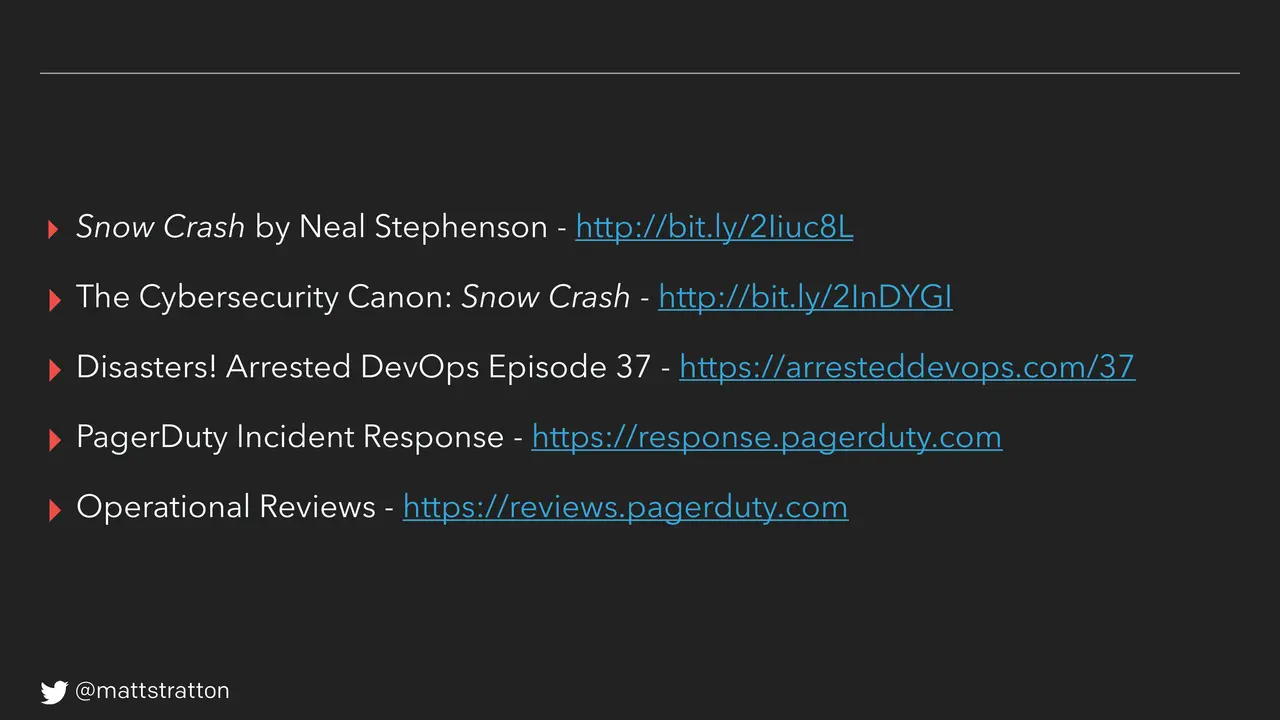Click the @mattstratton handle text
1280x720 pixels.
(152, 691)
